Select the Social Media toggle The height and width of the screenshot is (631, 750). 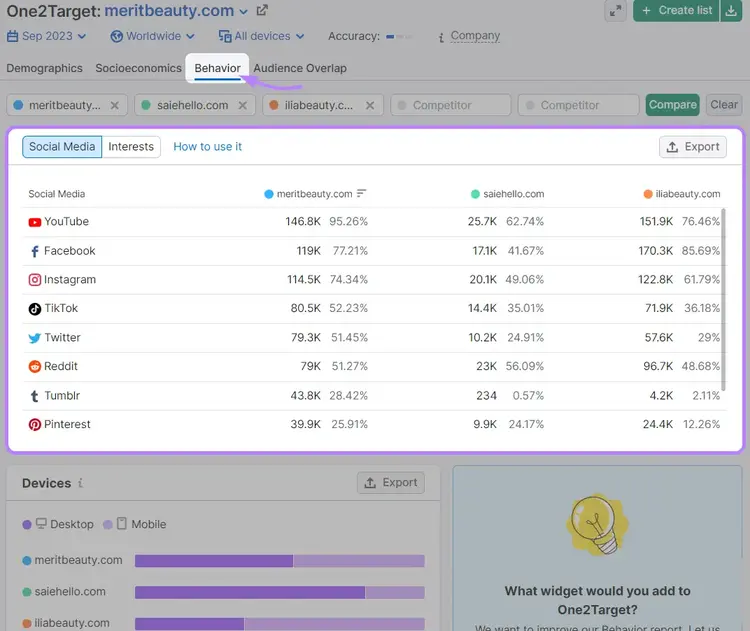[x=62, y=147]
